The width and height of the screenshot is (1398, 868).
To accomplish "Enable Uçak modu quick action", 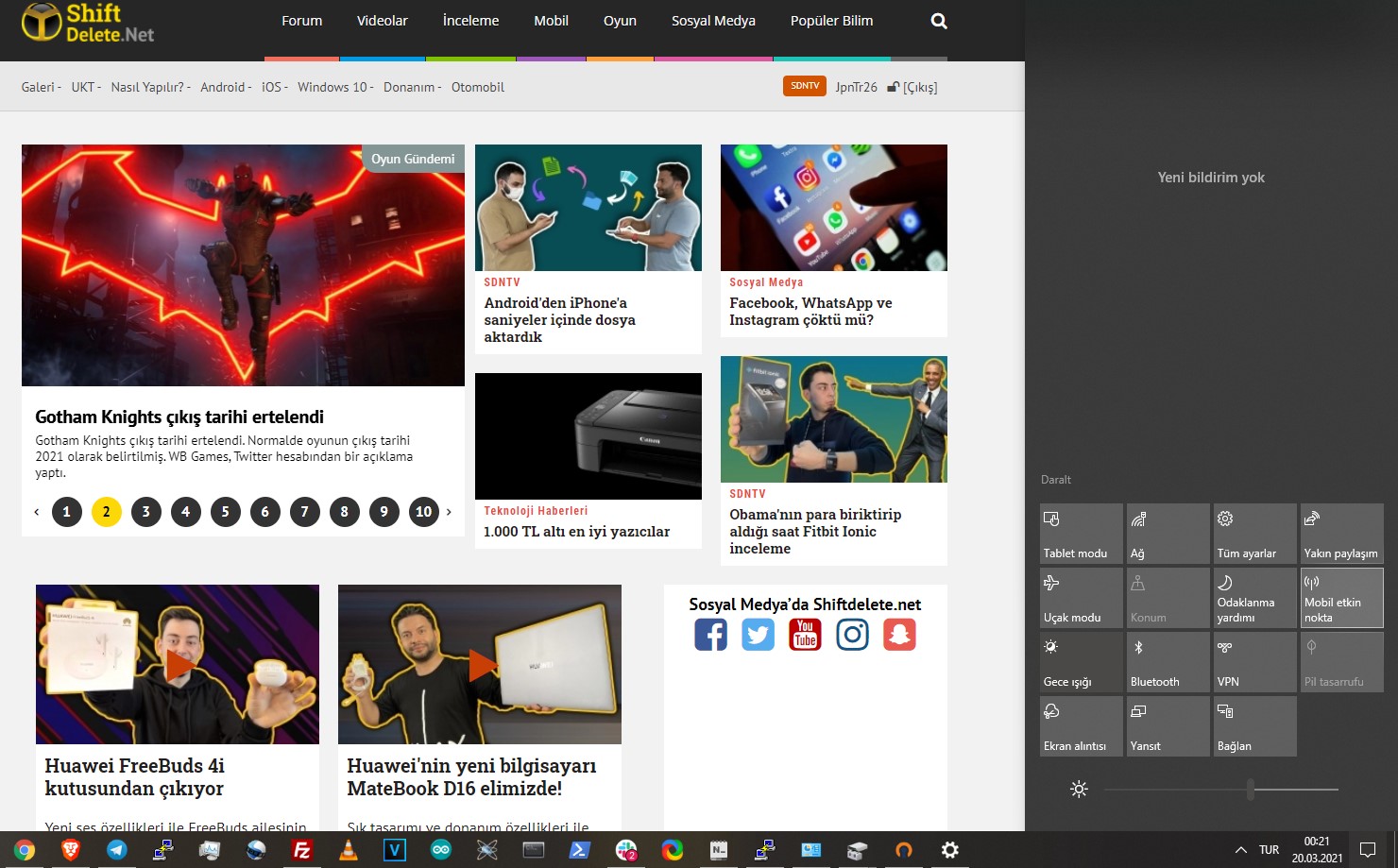I will point(1081,598).
